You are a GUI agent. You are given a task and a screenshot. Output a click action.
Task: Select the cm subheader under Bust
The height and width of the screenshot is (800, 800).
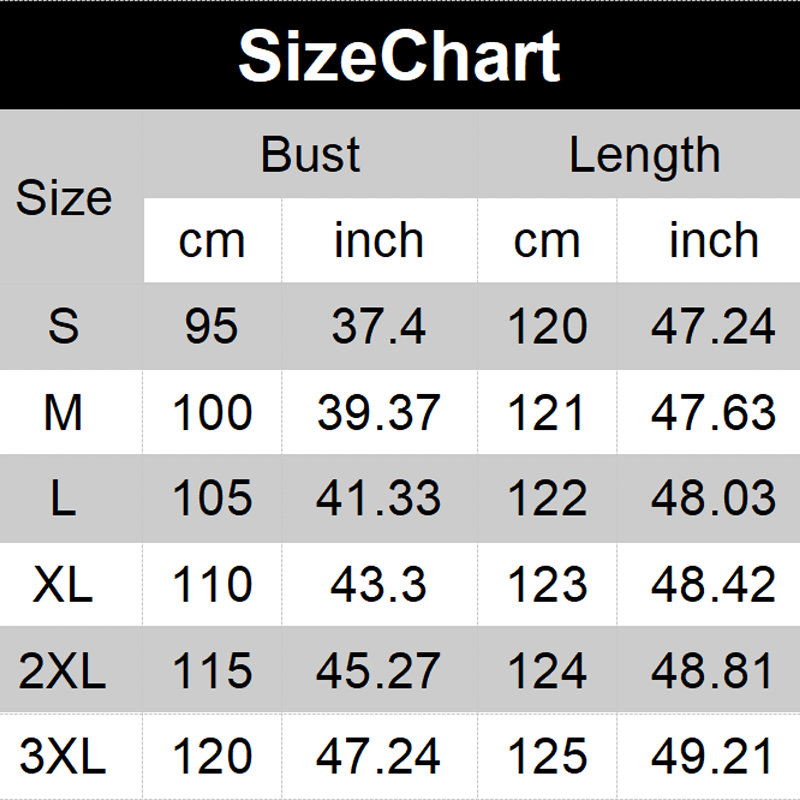pos(211,241)
